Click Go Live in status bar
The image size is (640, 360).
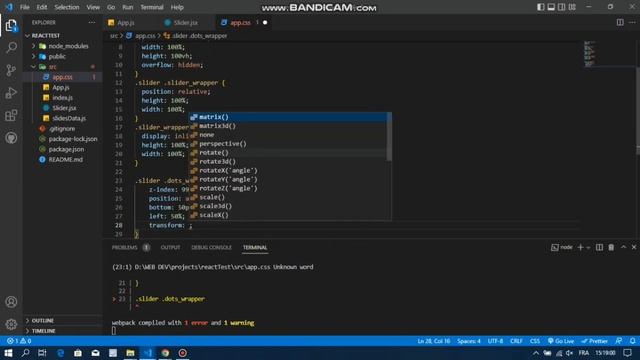click(x=561, y=341)
